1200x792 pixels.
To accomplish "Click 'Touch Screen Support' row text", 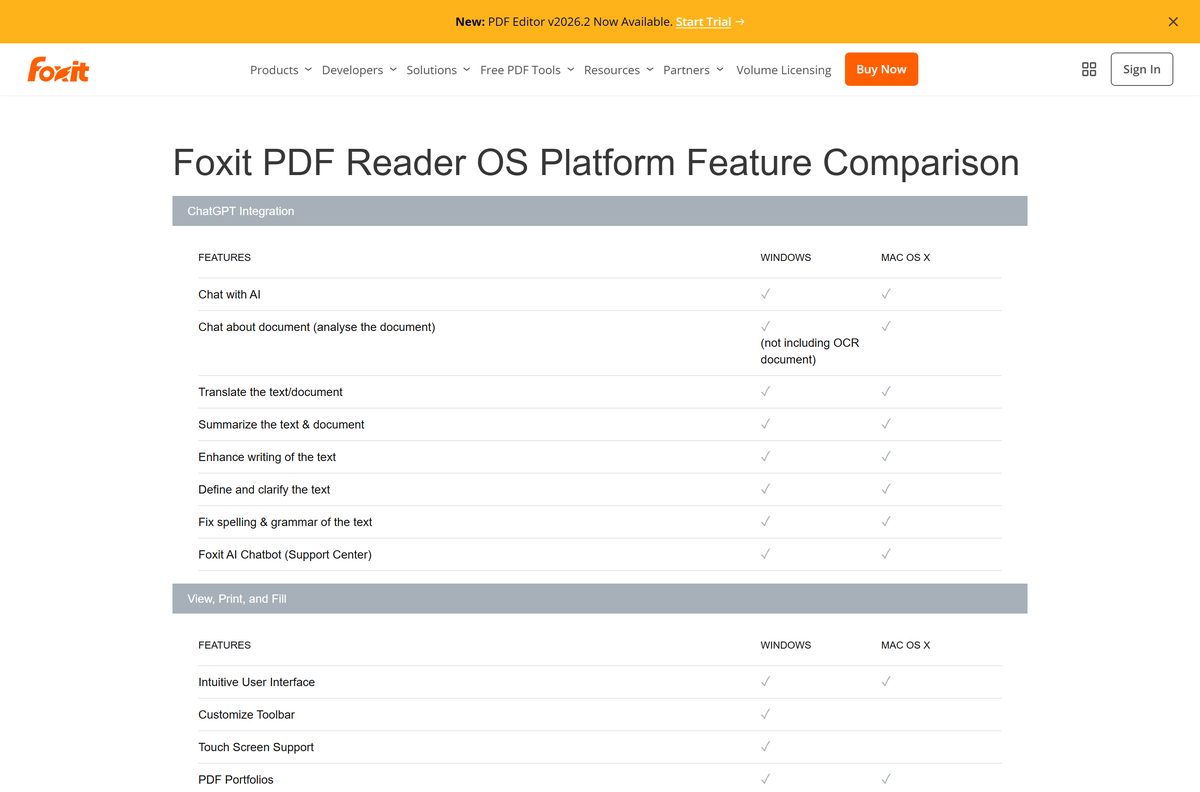I will click(x=256, y=747).
